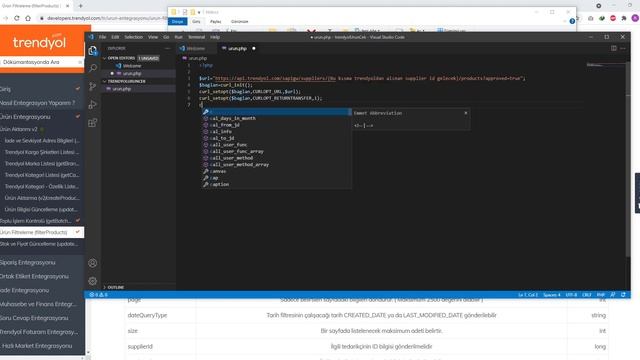Viewport: 640px width, 360px height.
Task: Click the browser reload button
Action: [x=17, y=18]
